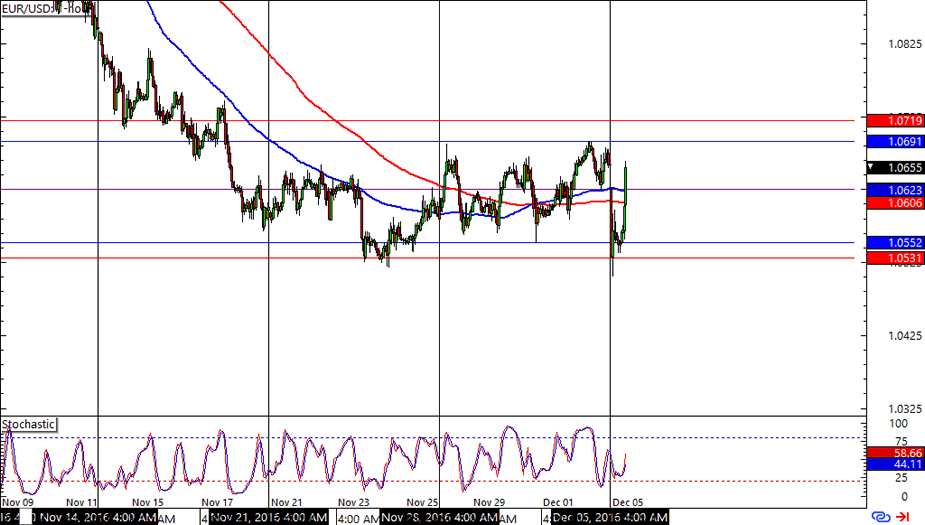Click the Nov 17 date axis label

pyautogui.click(x=217, y=503)
